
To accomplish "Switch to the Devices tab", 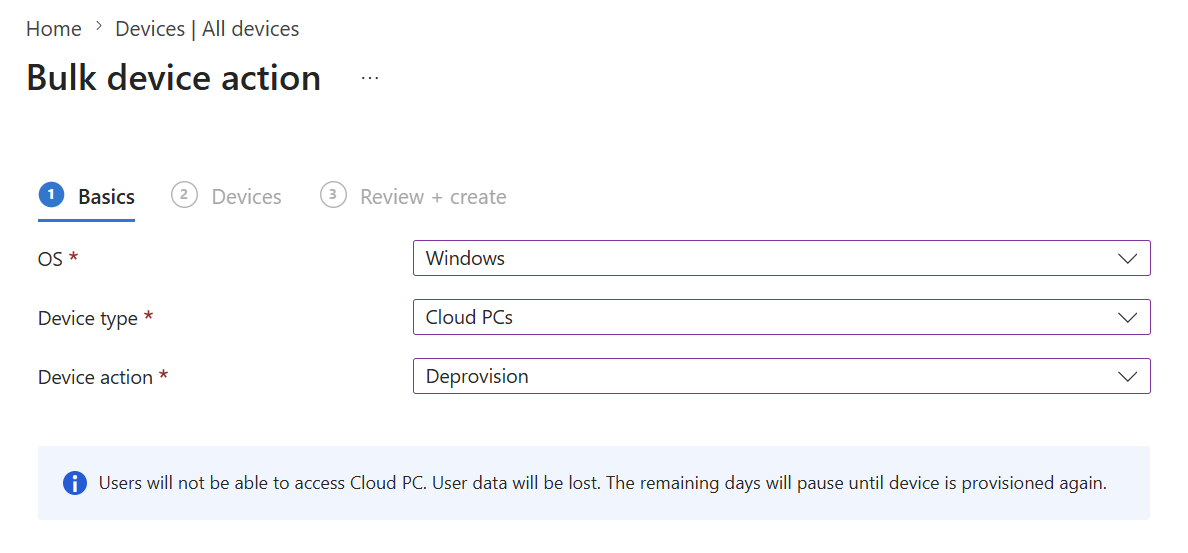I will tap(246, 197).
